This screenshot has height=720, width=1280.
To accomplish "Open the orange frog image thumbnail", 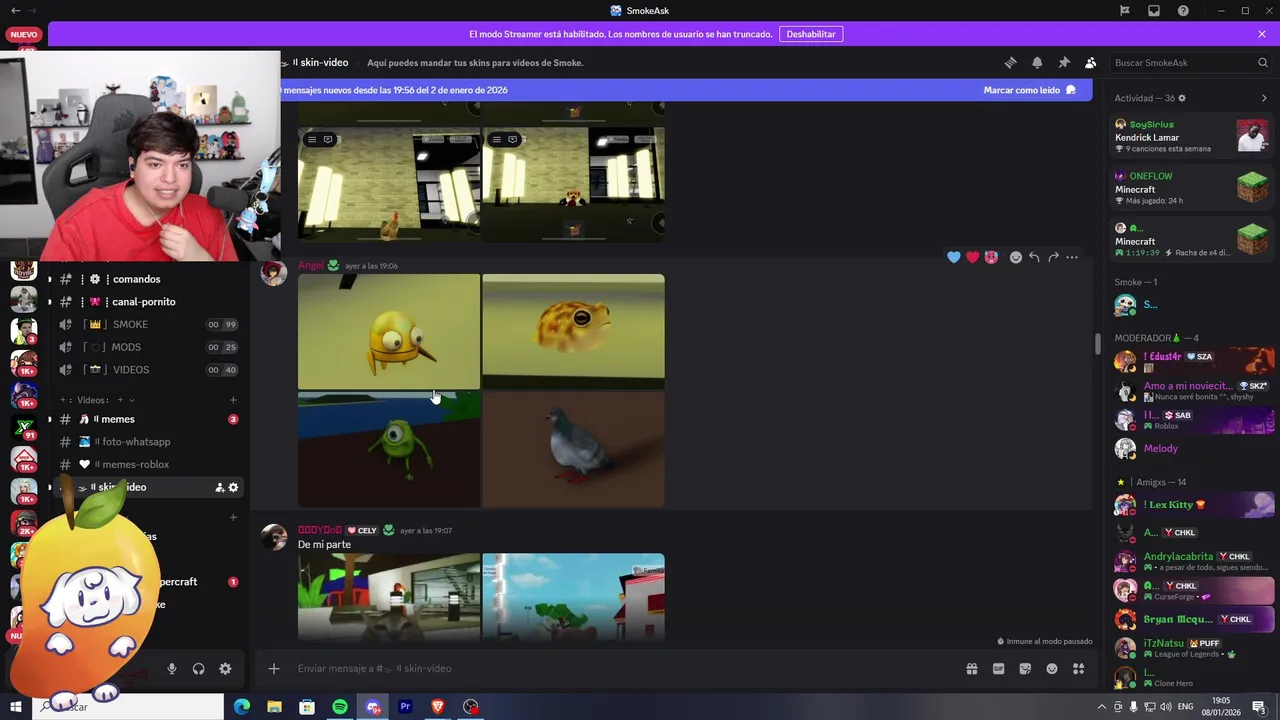I will coord(573,331).
